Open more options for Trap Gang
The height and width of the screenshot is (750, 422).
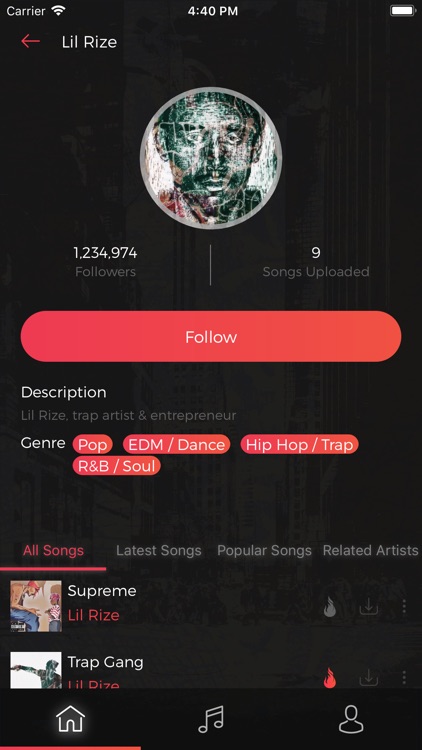(404, 677)
